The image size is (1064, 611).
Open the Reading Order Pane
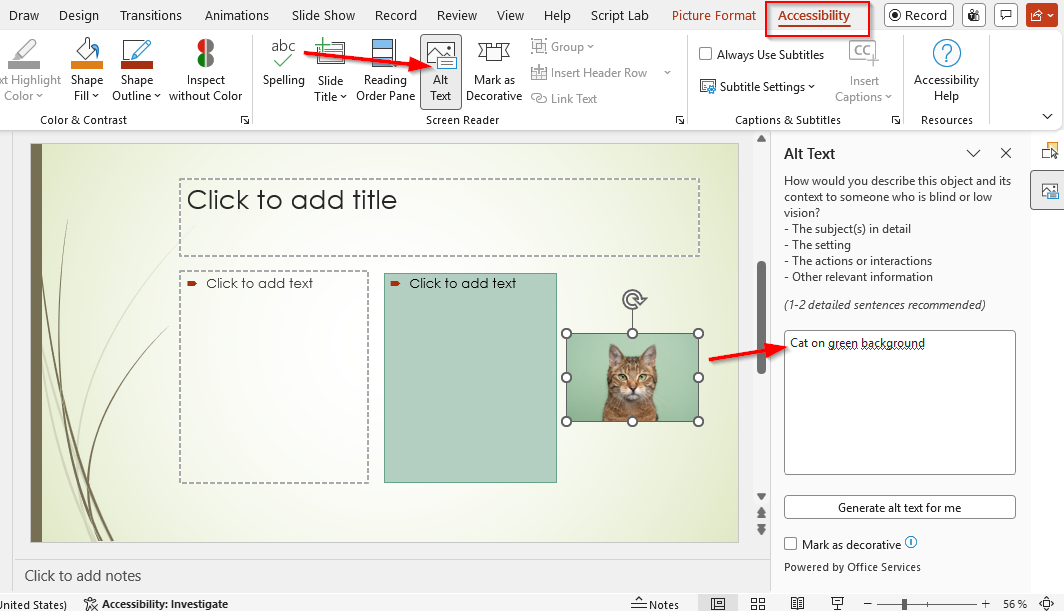pyautogui.click(x=385, y=71)
